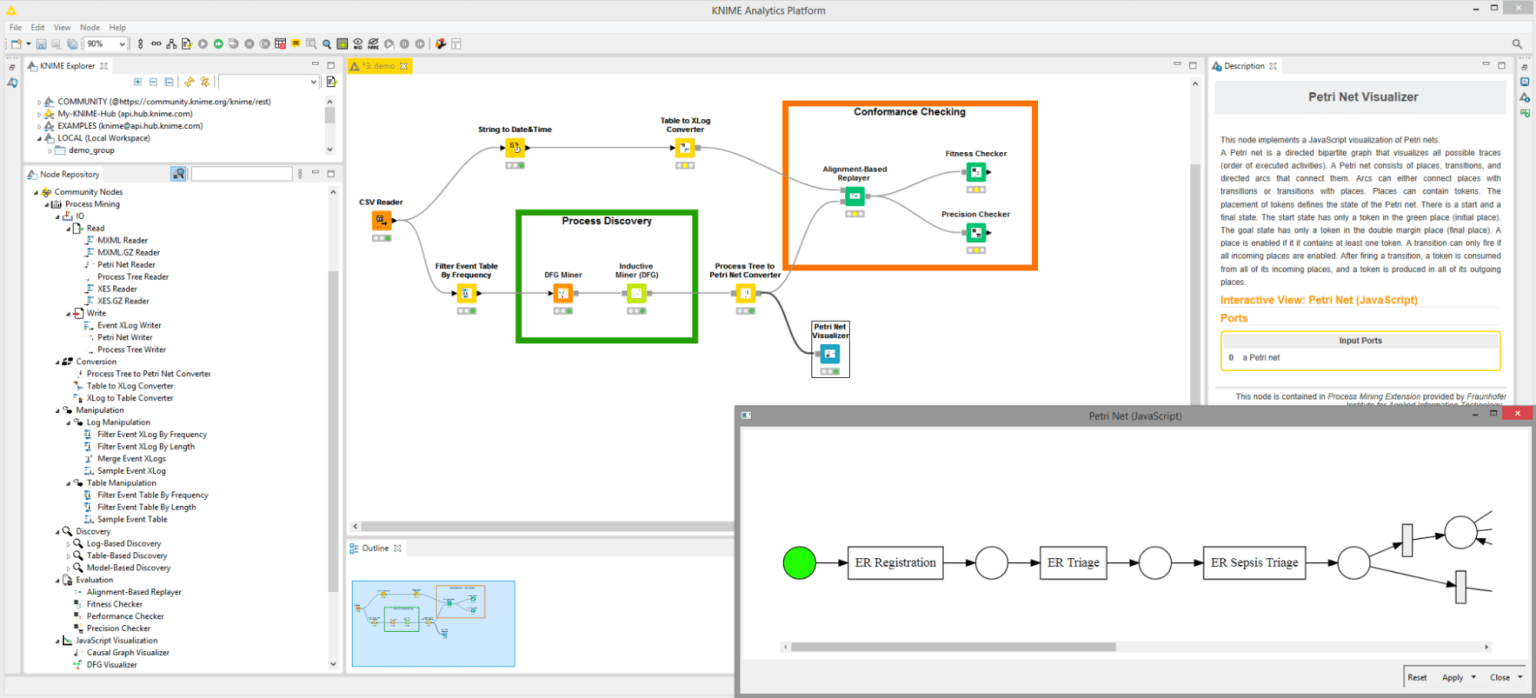Click the Node Repository search icon

(x=178, y=173)
